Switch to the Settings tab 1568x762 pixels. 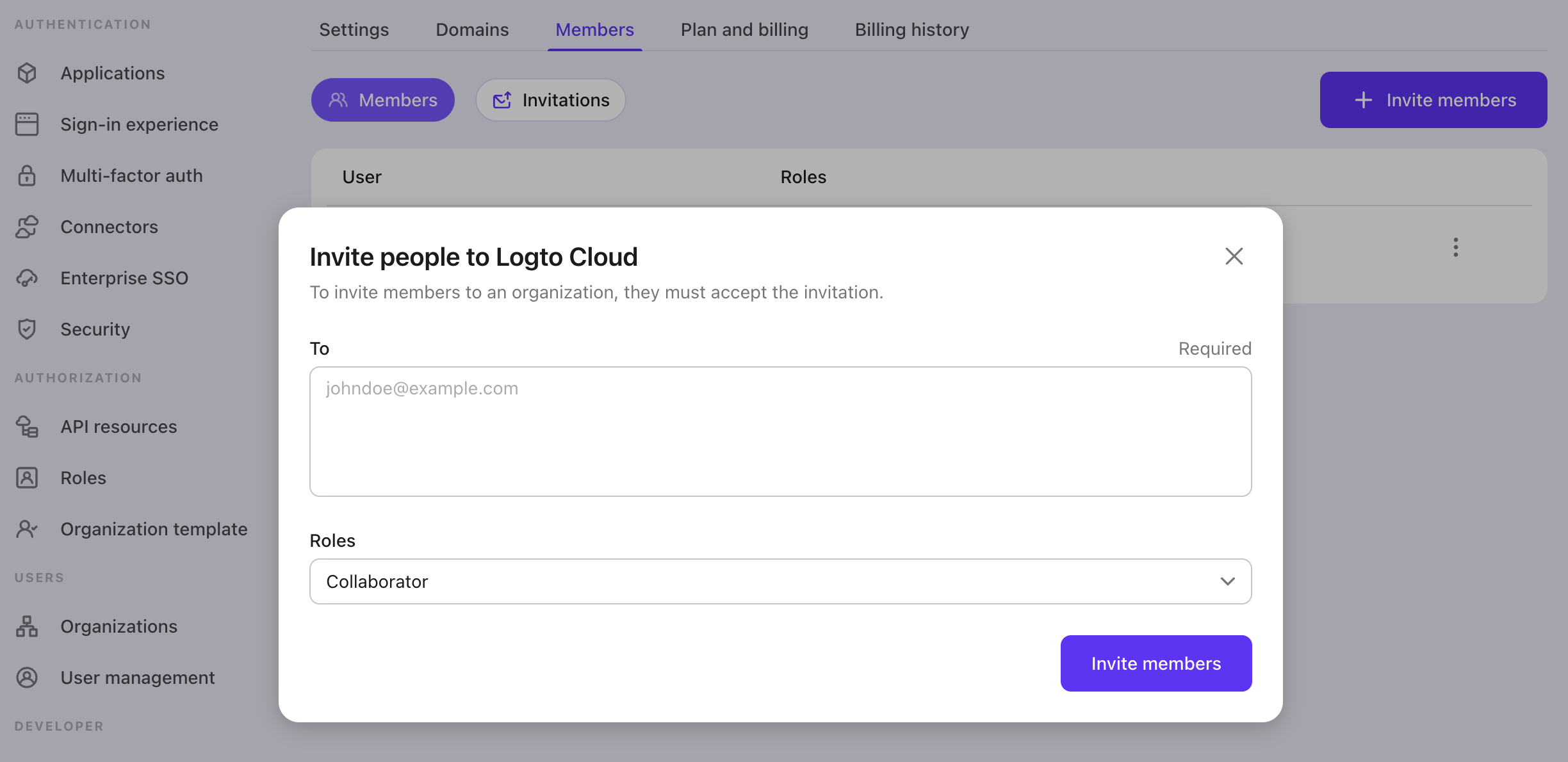(354, 29)
